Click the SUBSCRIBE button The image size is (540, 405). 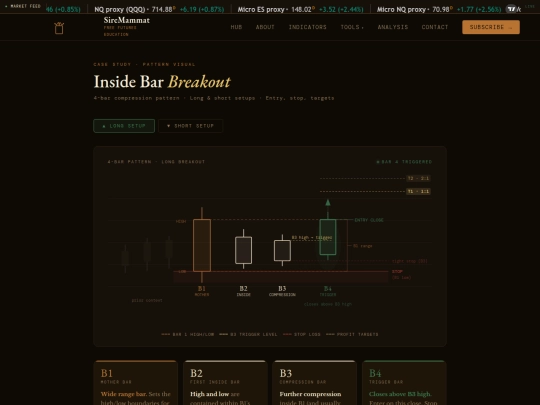[491, 27]
